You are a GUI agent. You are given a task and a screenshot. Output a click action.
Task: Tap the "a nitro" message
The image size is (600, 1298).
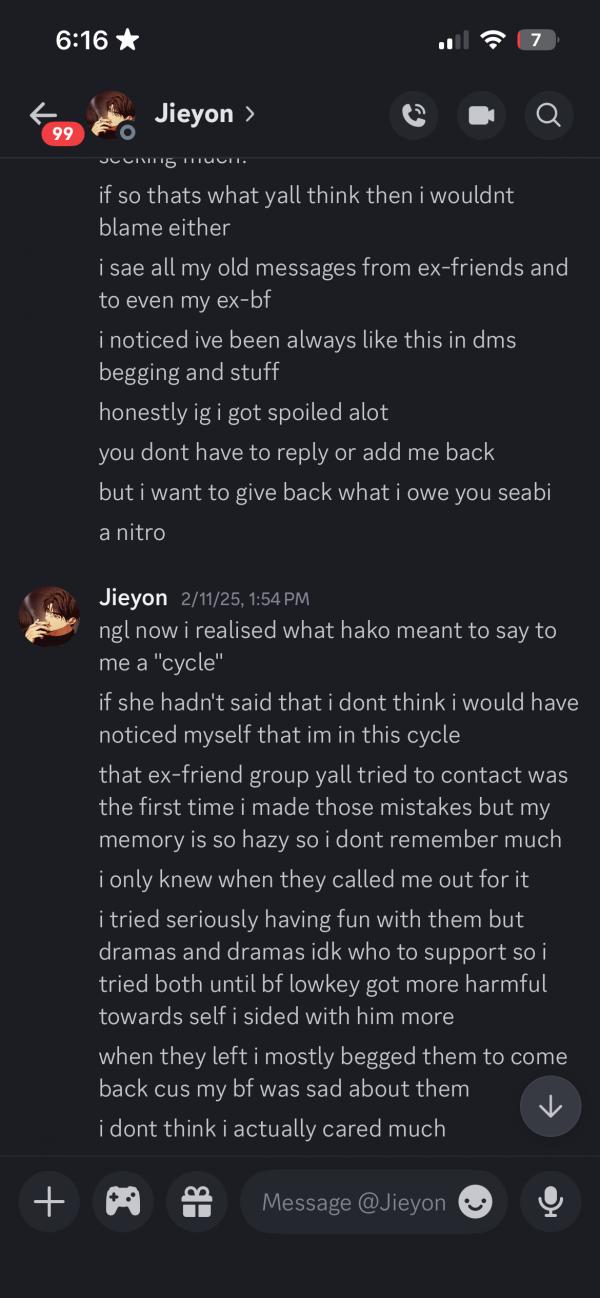(x=132, y=532)
